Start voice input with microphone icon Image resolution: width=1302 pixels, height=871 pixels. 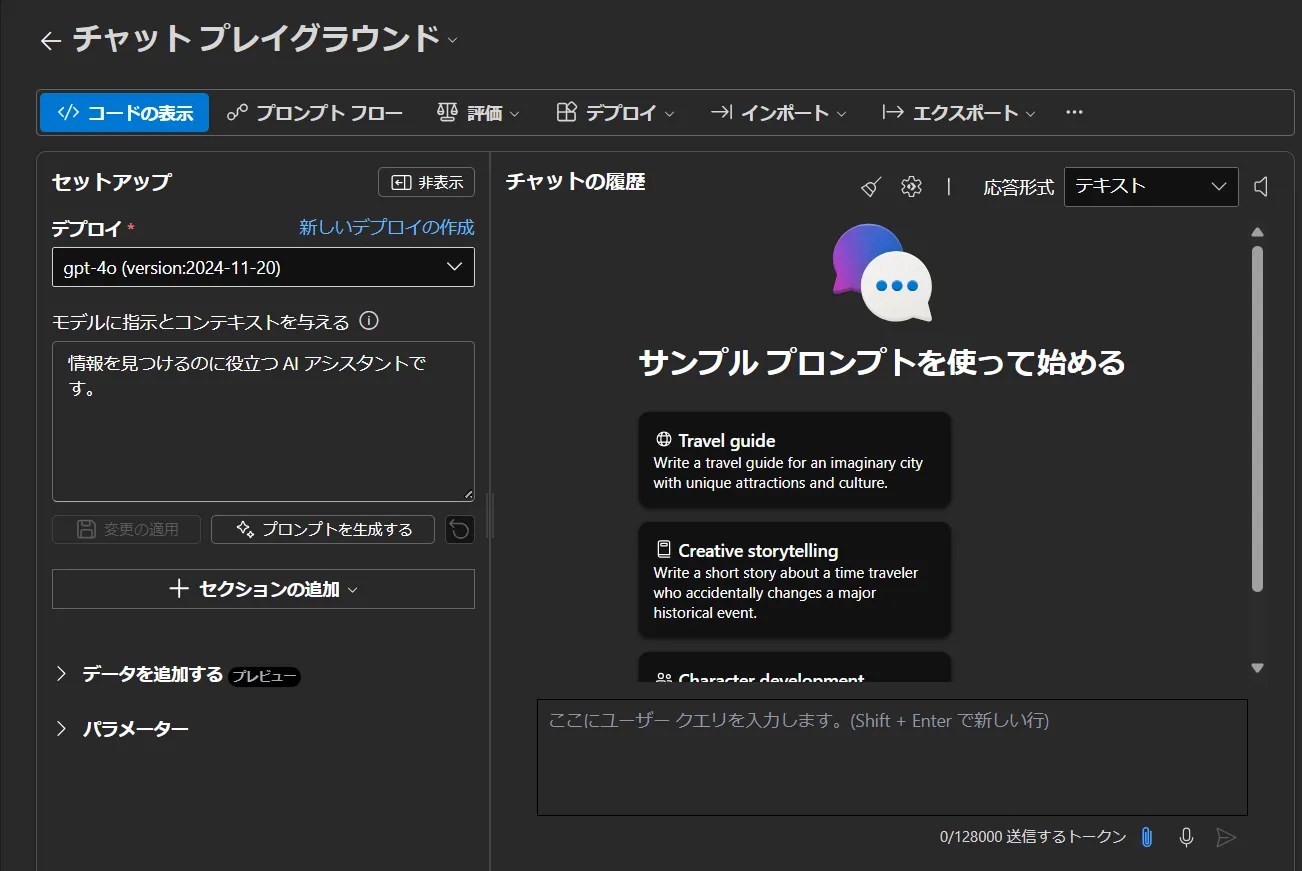coord(1186,837)
